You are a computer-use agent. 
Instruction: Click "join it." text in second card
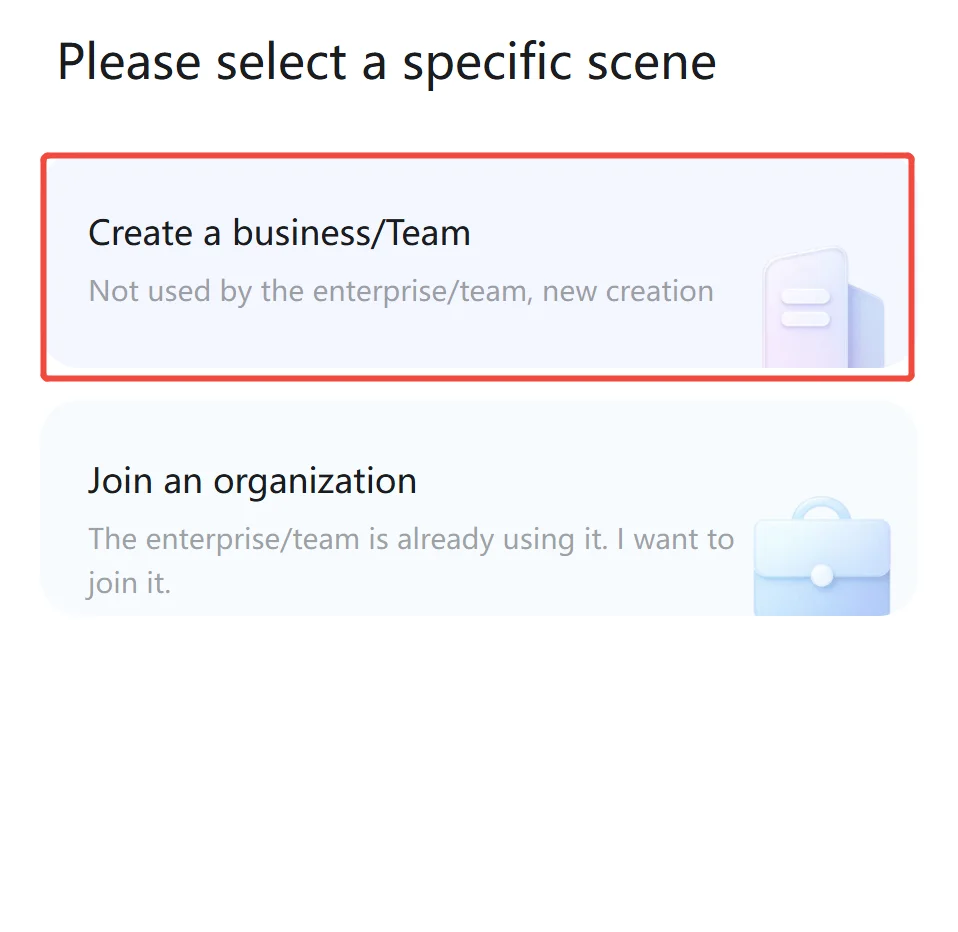click(129, 583)
